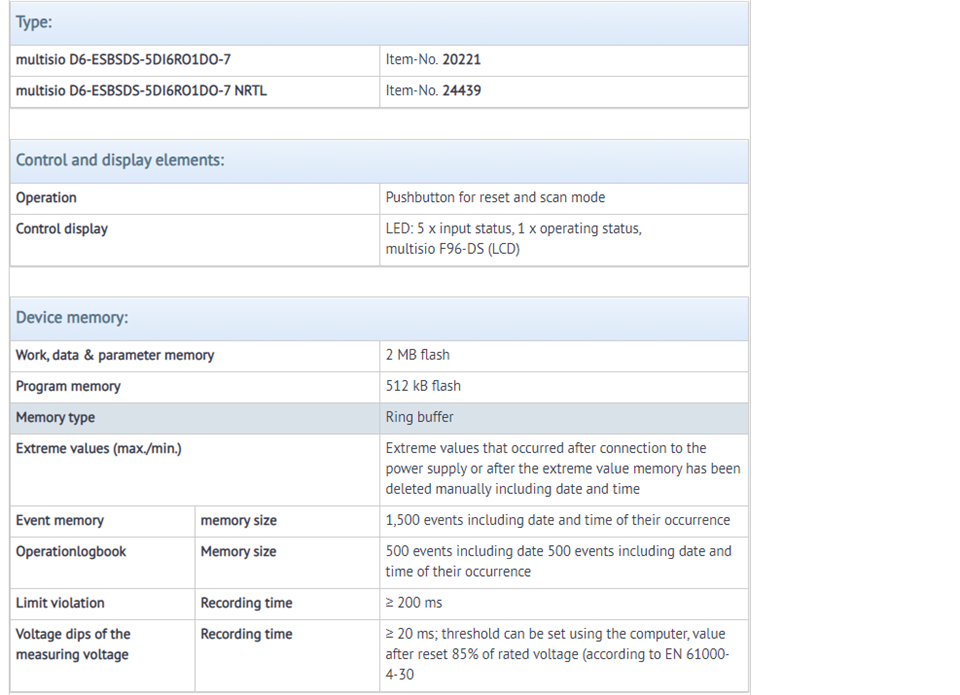Select the multisio D6-ESBSDS-5DI6RO1DO-7 cell without NRTL
The width and height of the screenshot is (960, 695).
[195, 60]
